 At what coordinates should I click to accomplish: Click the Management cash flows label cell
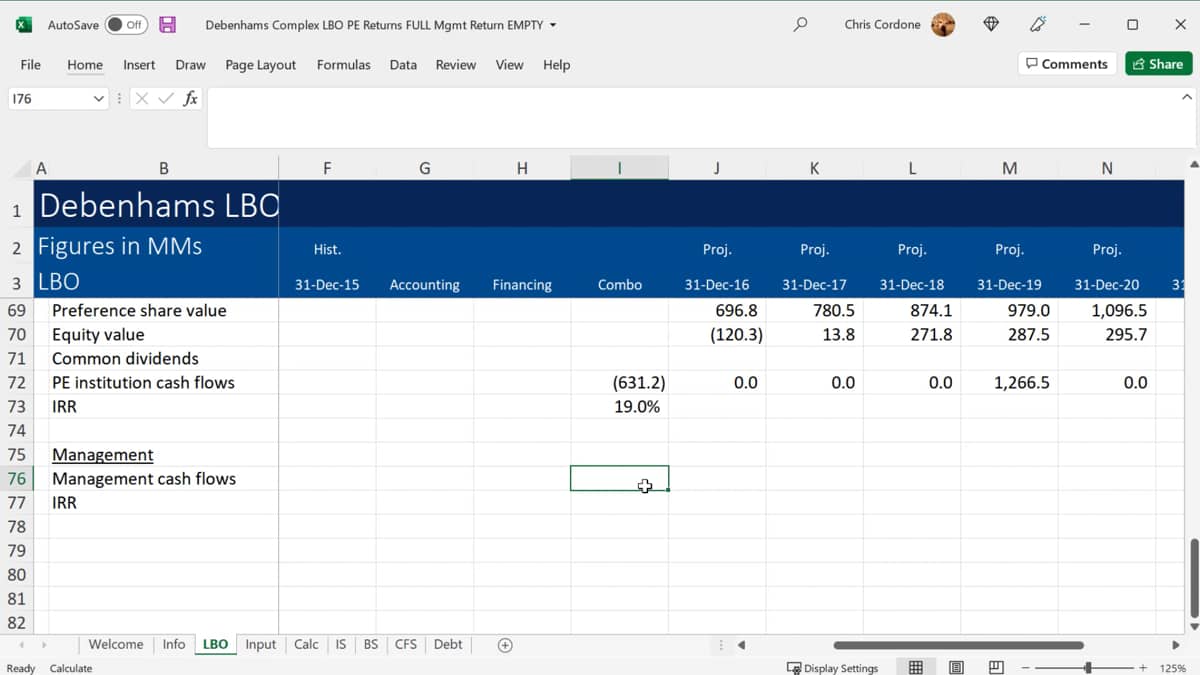pyautogui.click(x=163, y=478)
